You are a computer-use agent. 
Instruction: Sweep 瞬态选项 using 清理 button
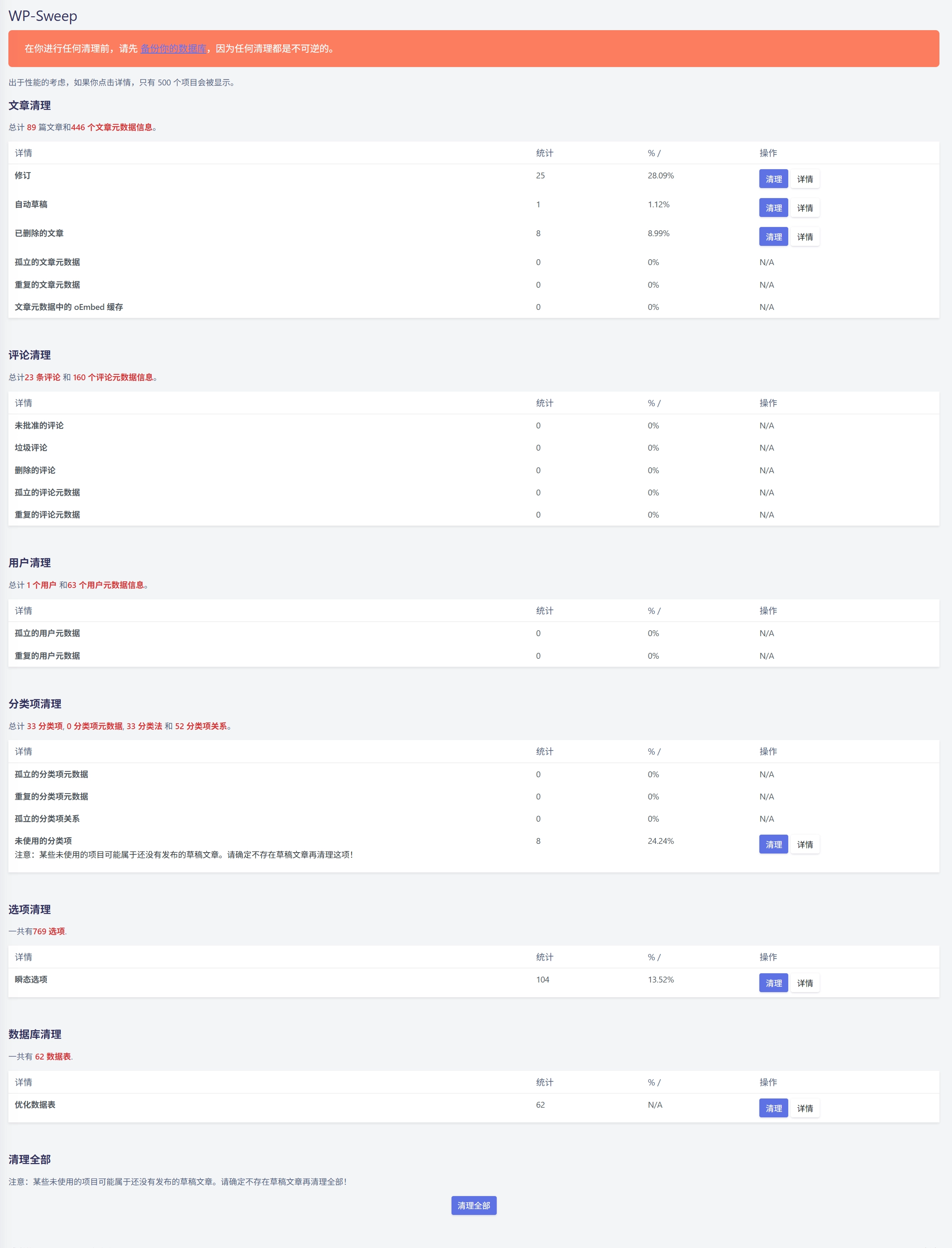pyautogui.click(x=774, y=983)
